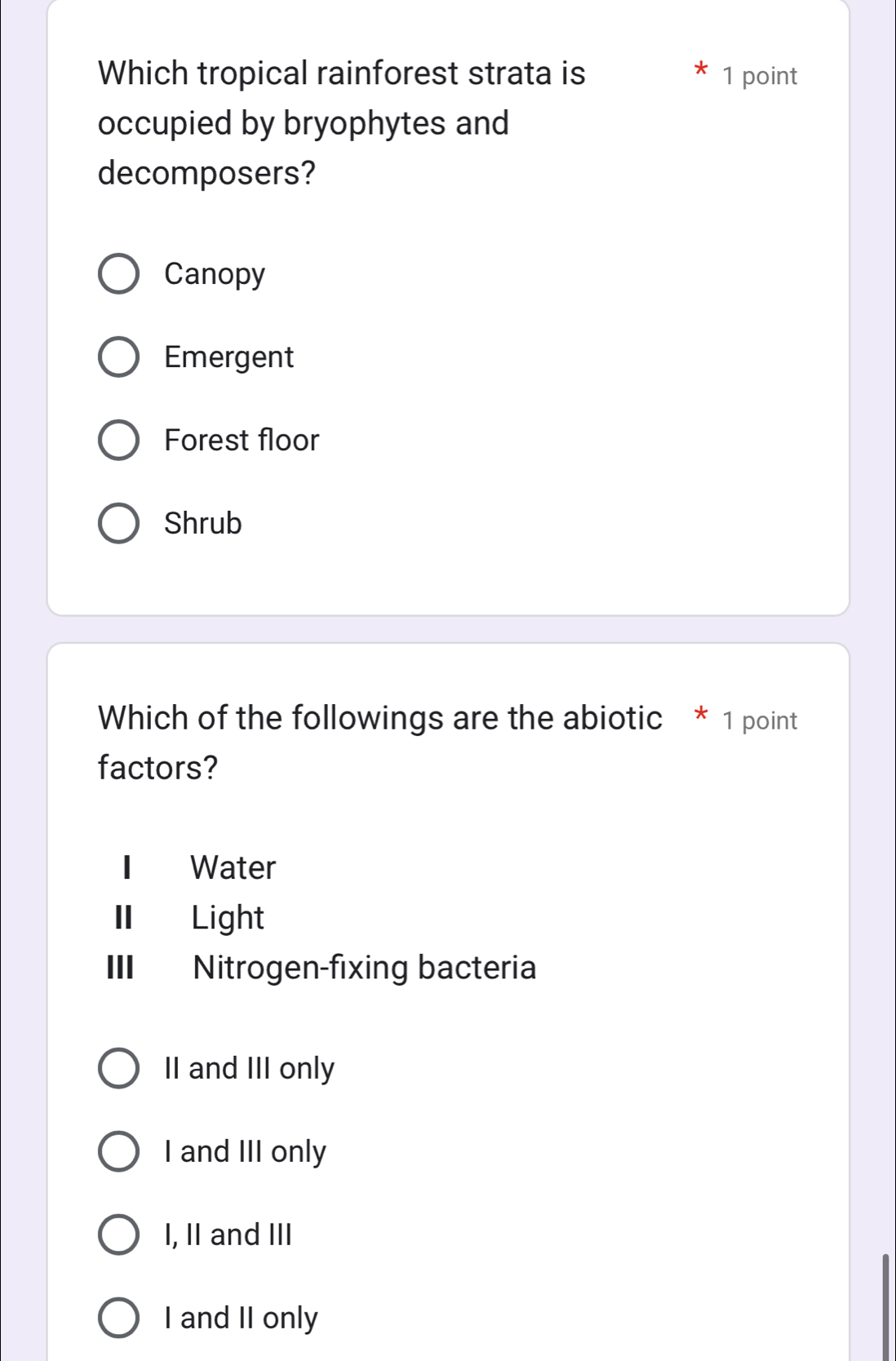Choose Forest floor as the answer
The image size is (896, 1361).
pyautogui.click(x=120, y=441)
